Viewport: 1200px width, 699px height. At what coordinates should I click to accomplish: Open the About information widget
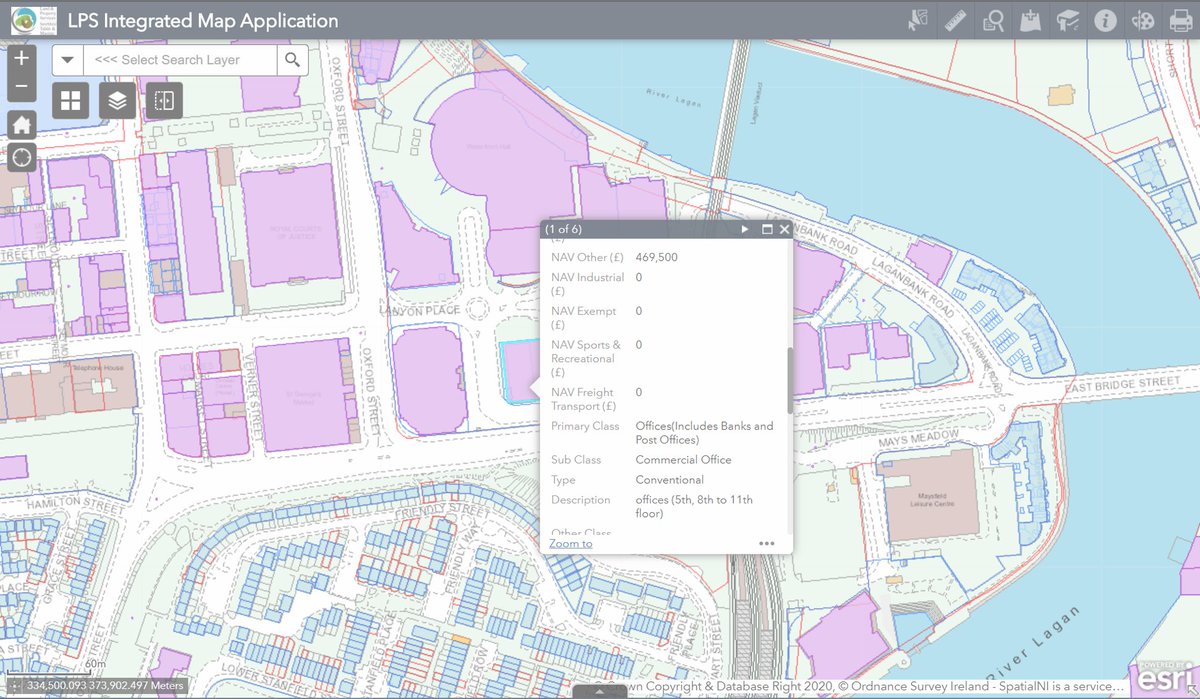1105,20
